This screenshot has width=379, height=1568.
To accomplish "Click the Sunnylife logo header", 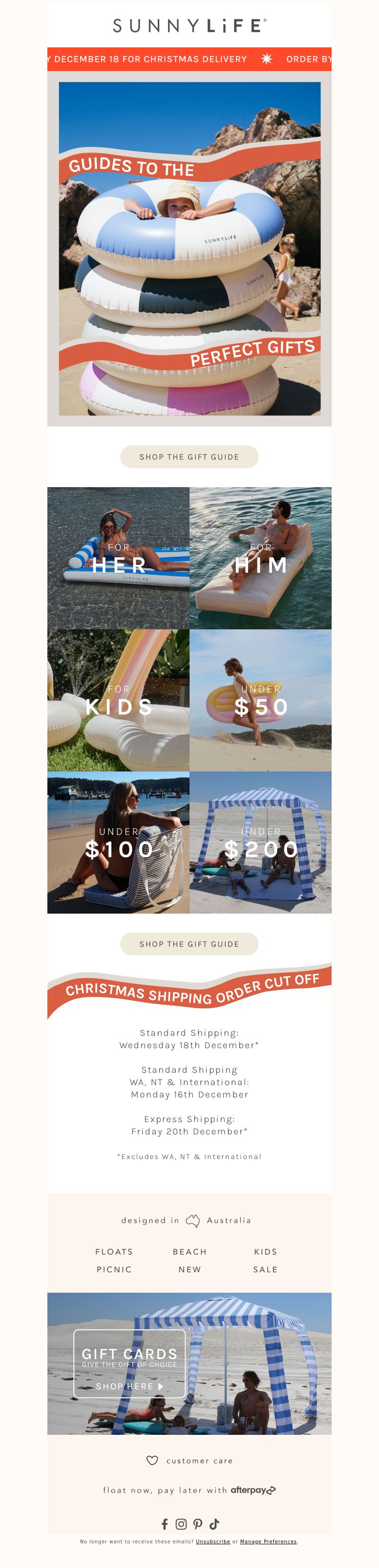I will click(189, 26).
